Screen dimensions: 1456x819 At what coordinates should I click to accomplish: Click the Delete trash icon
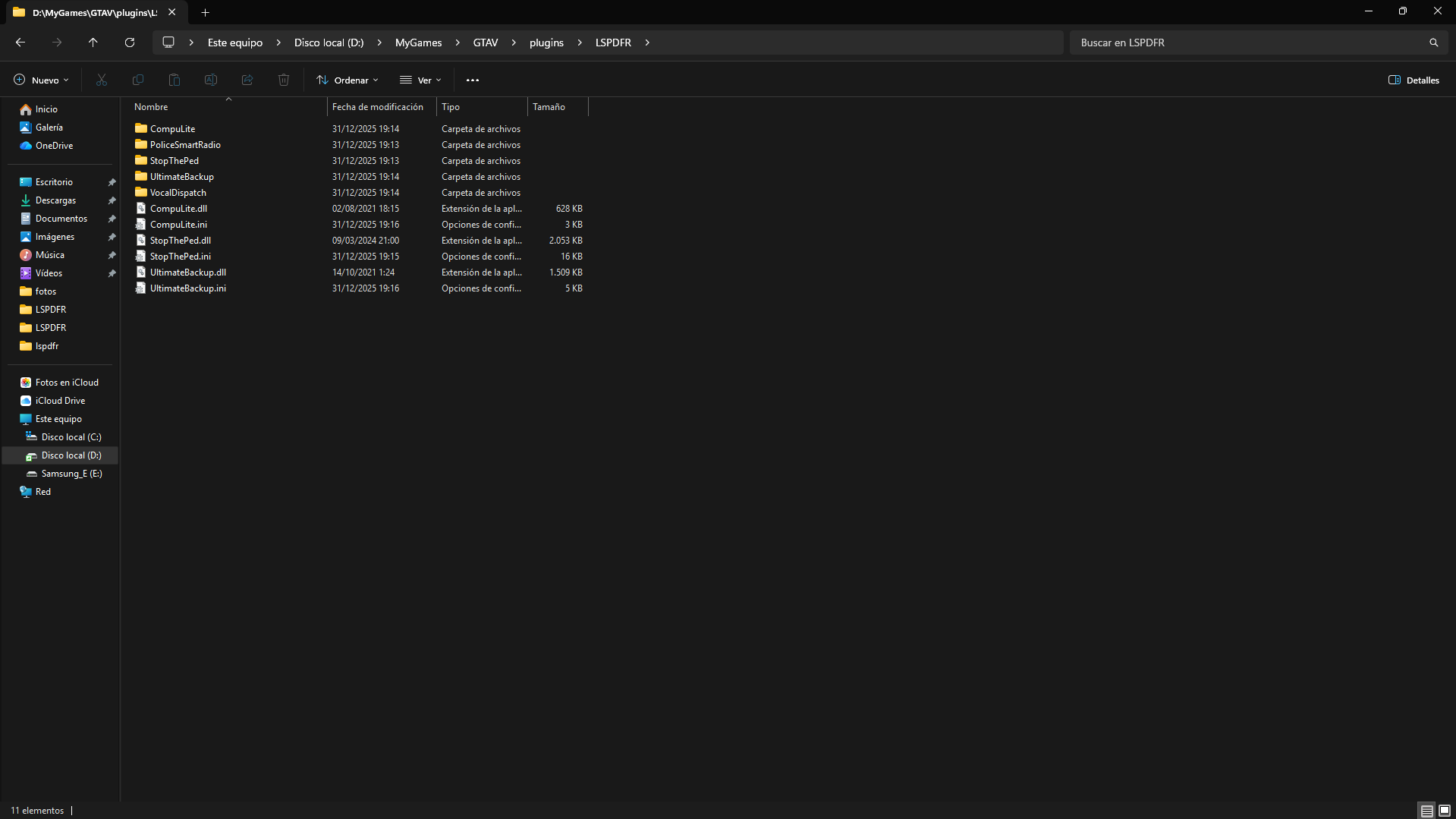tap(284, 80)
